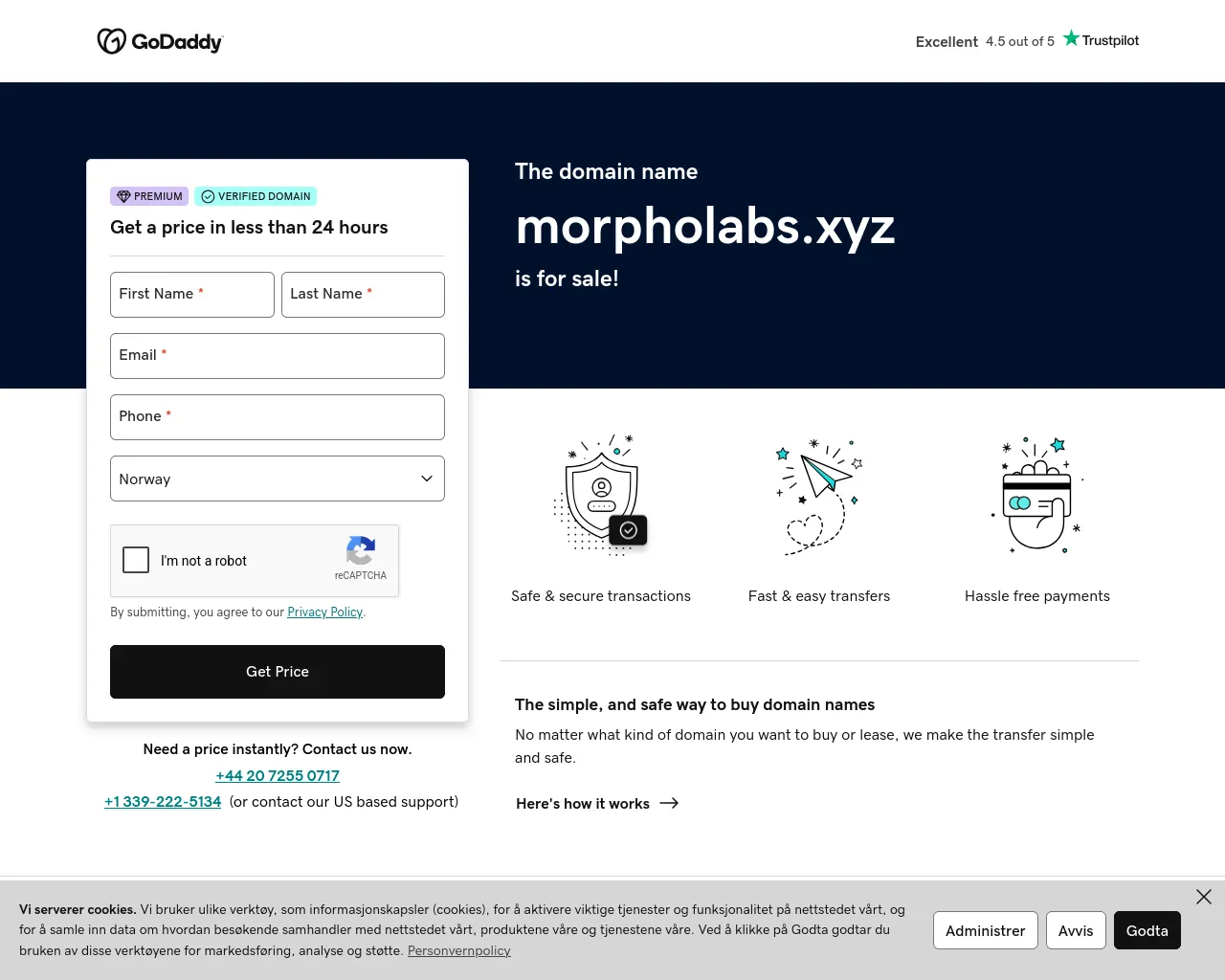Image resolution: width=1225 pixels, height=980 pixels.
Task: Expand the Norway country dropdown
Action: (278, 479)
